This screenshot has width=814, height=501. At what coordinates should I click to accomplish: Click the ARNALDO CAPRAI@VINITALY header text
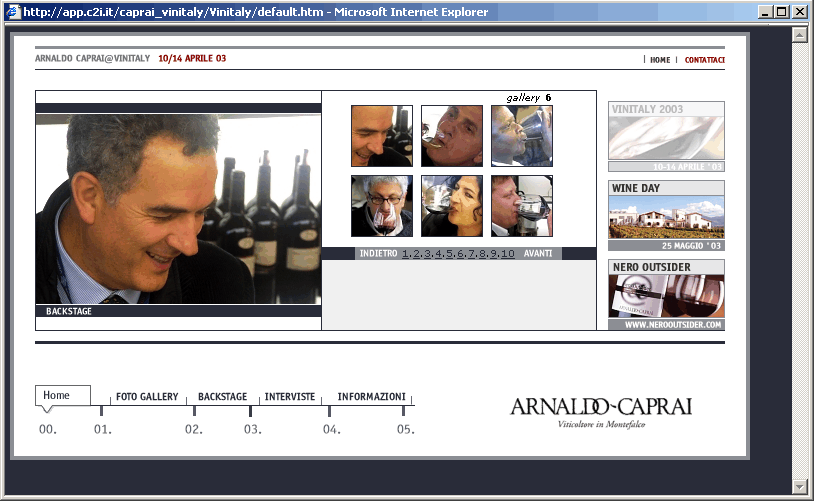pos(92,58)
